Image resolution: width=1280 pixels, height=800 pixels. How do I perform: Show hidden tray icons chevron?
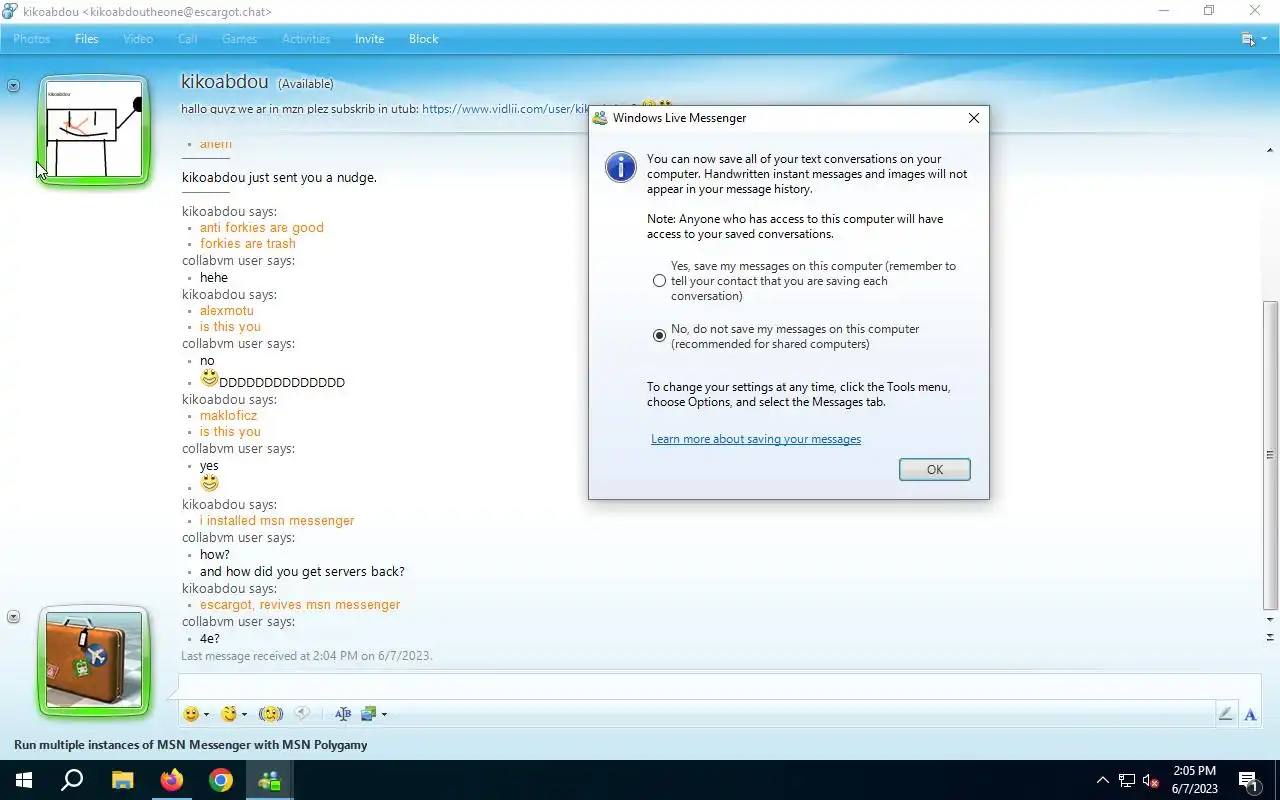1103,780
